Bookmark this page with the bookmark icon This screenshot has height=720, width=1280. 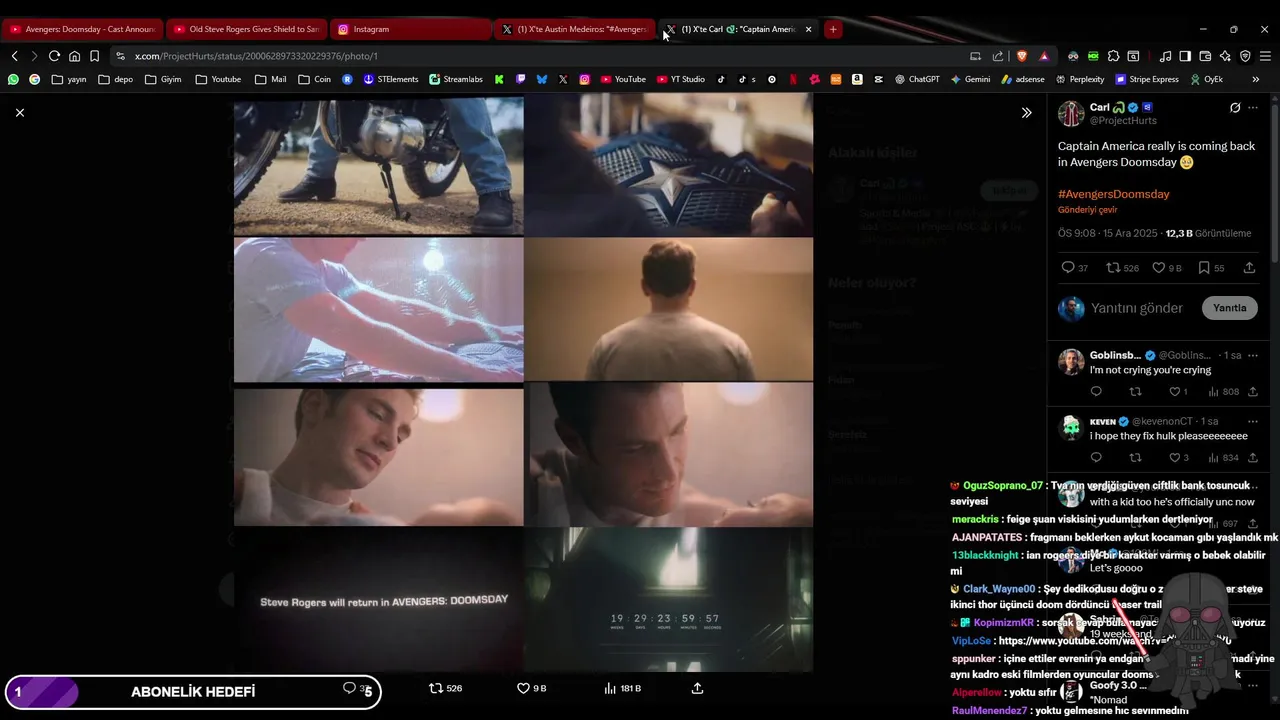pyautogui.click(x=94, y=56)
